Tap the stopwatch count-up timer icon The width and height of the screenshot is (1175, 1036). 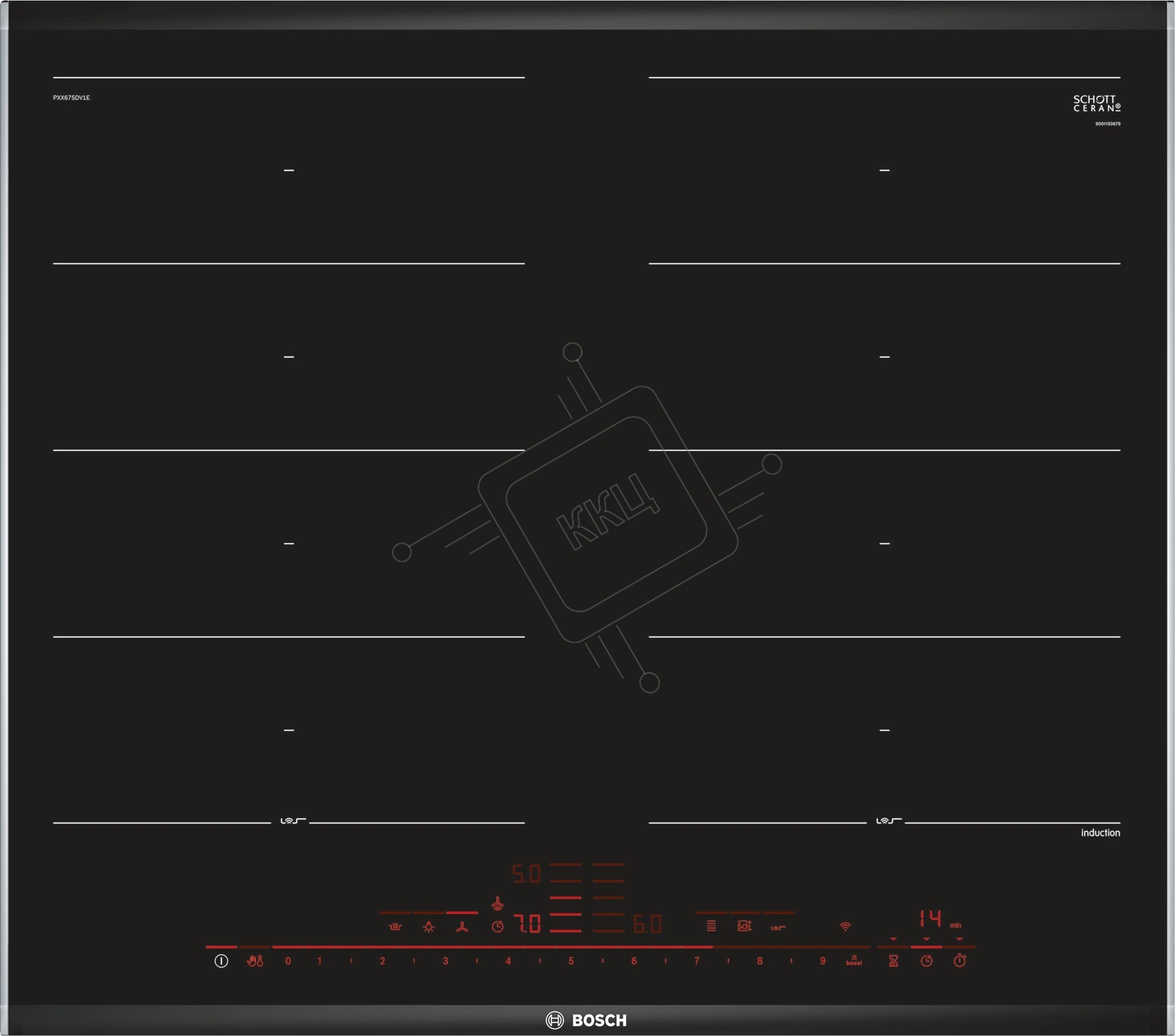coord(959,961)
